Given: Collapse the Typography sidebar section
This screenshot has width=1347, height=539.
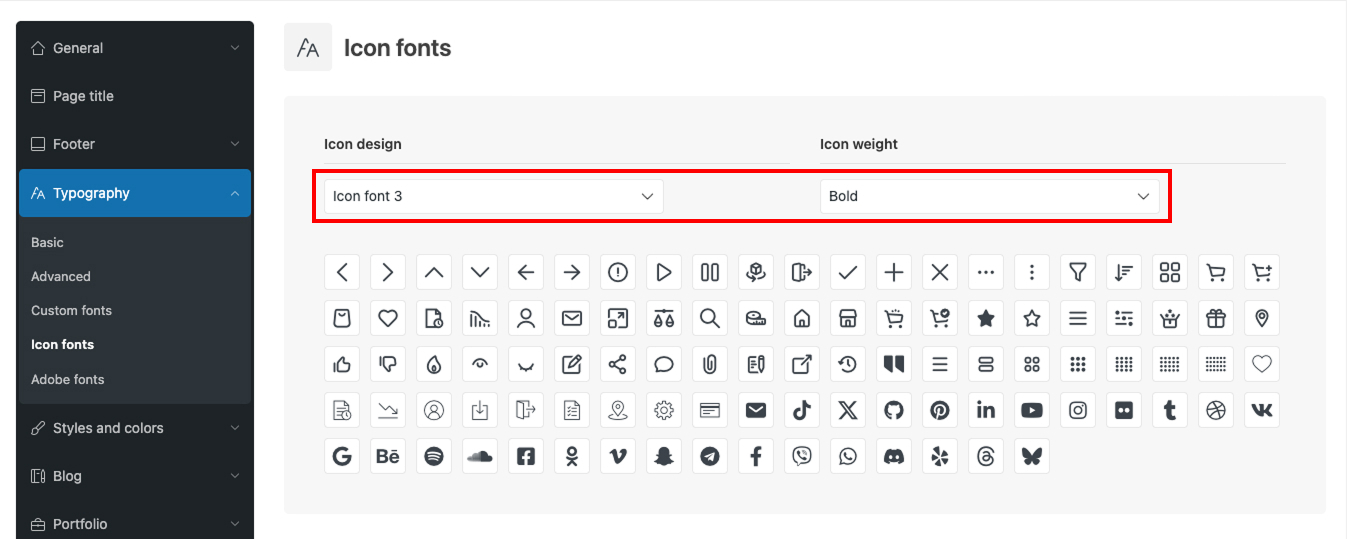Looking at the screenshot, I should (135, 193).
